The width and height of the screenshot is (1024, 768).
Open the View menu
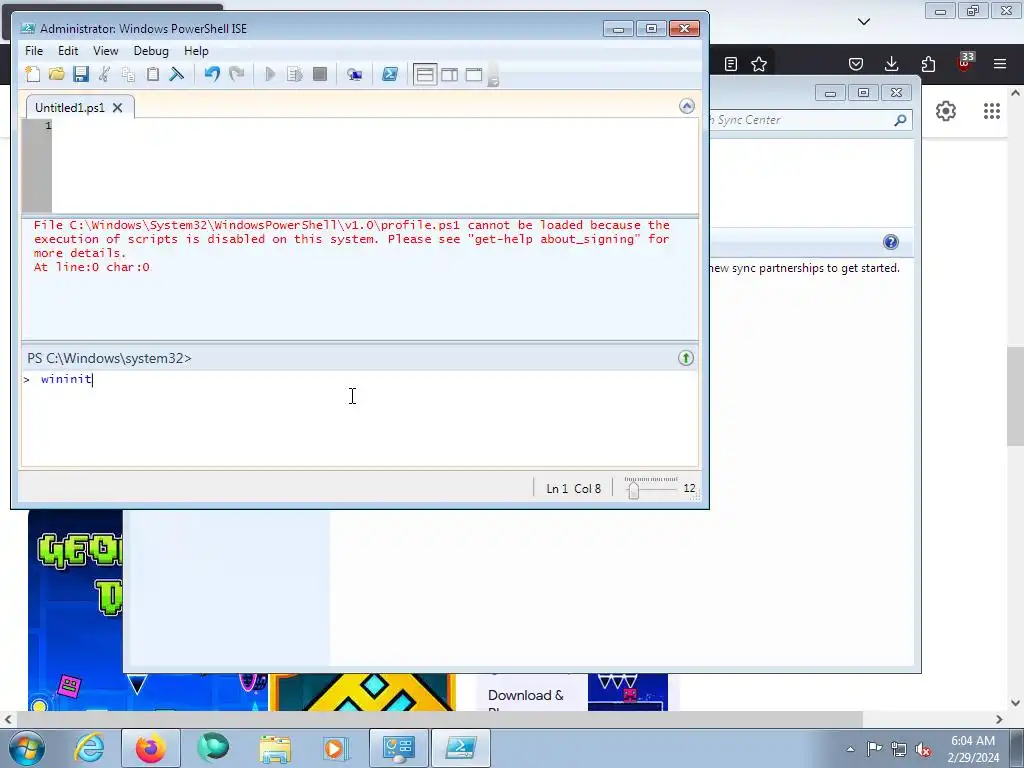tap(106, 51)
